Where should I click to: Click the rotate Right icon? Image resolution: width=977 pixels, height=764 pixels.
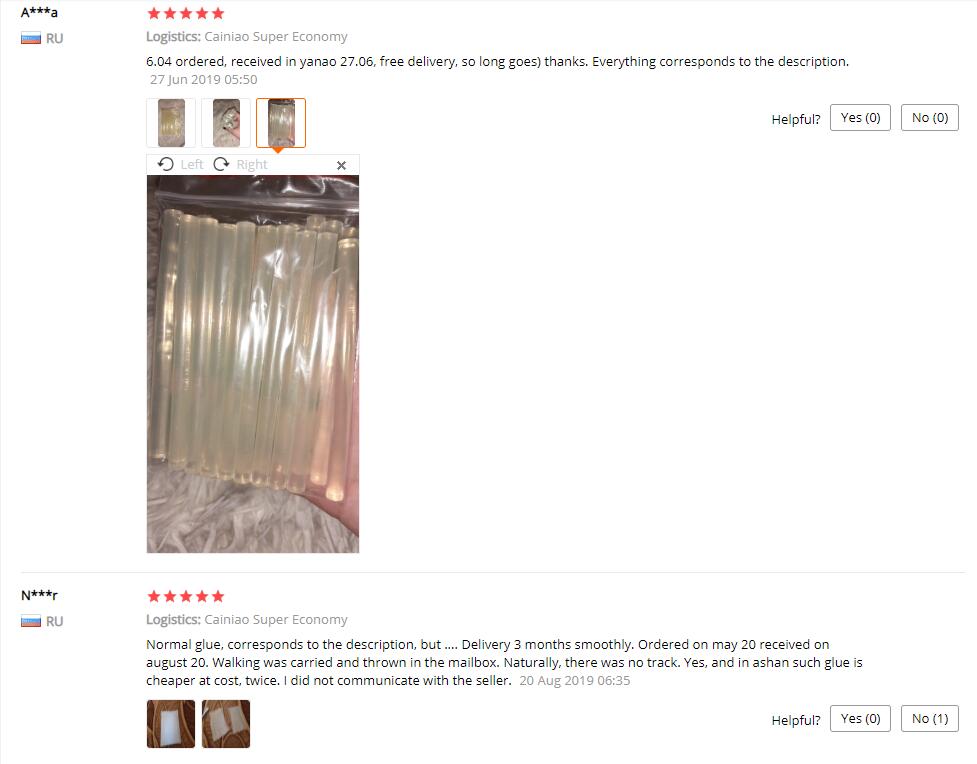(x=221, y=164)
